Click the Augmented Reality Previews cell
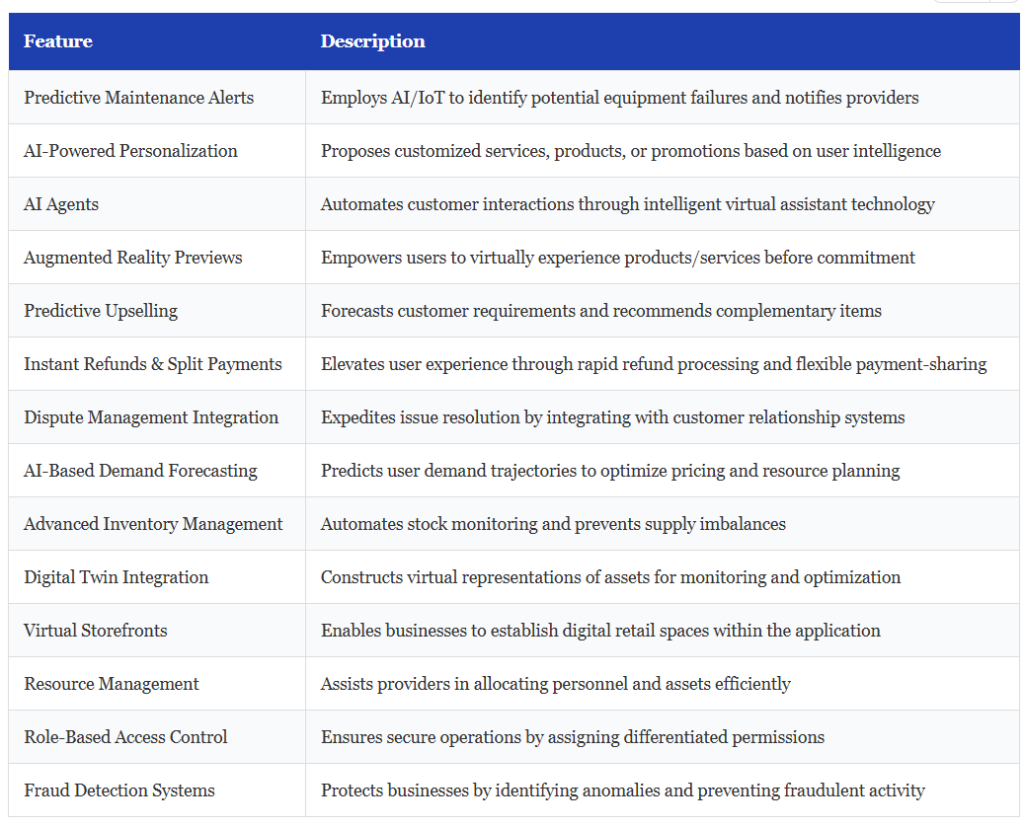 point(133,258)
